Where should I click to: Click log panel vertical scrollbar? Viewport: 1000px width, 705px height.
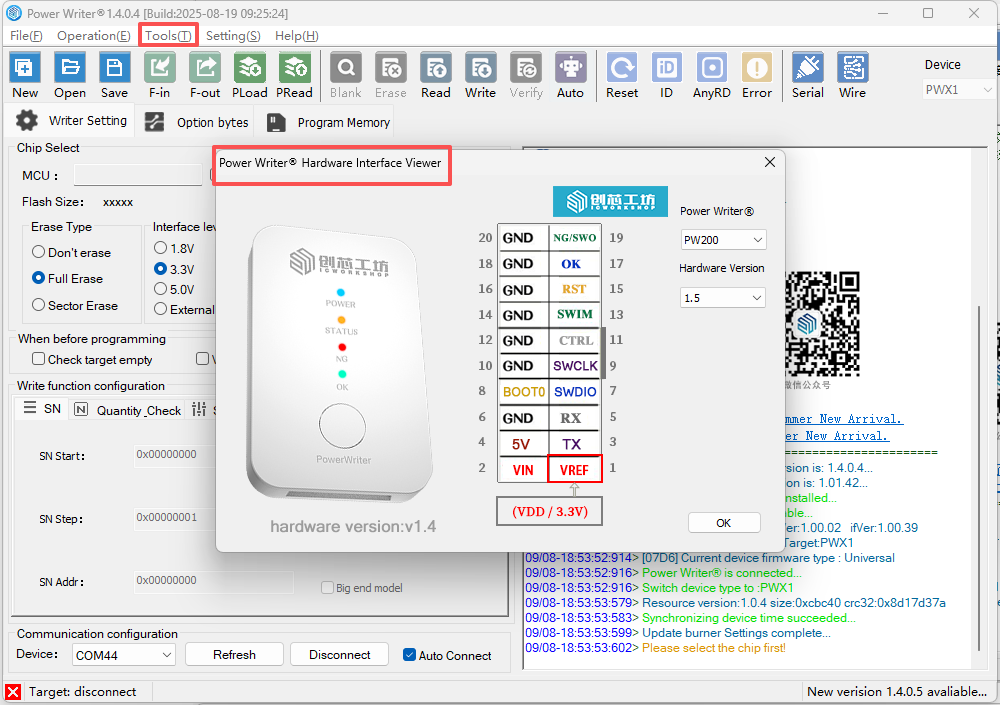[x=979, y=479]
